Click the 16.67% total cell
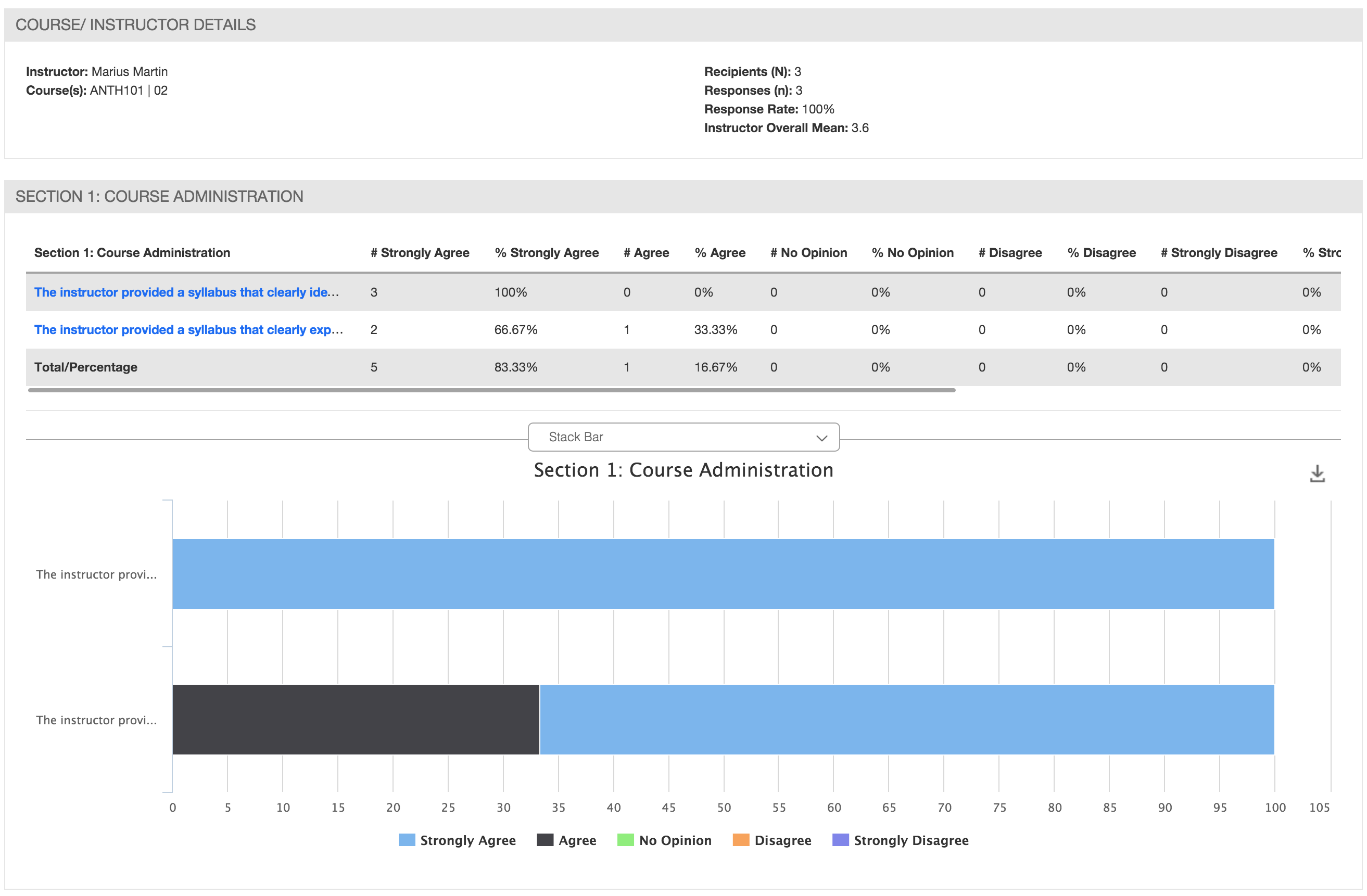The image size is (1367, 896). [716, 367]
